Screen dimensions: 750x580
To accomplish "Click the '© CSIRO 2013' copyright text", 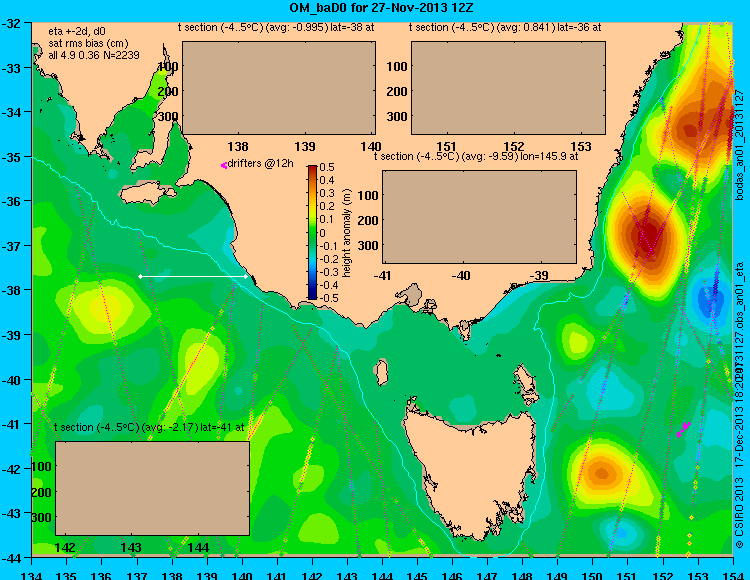I will click(x=739, y=513).
